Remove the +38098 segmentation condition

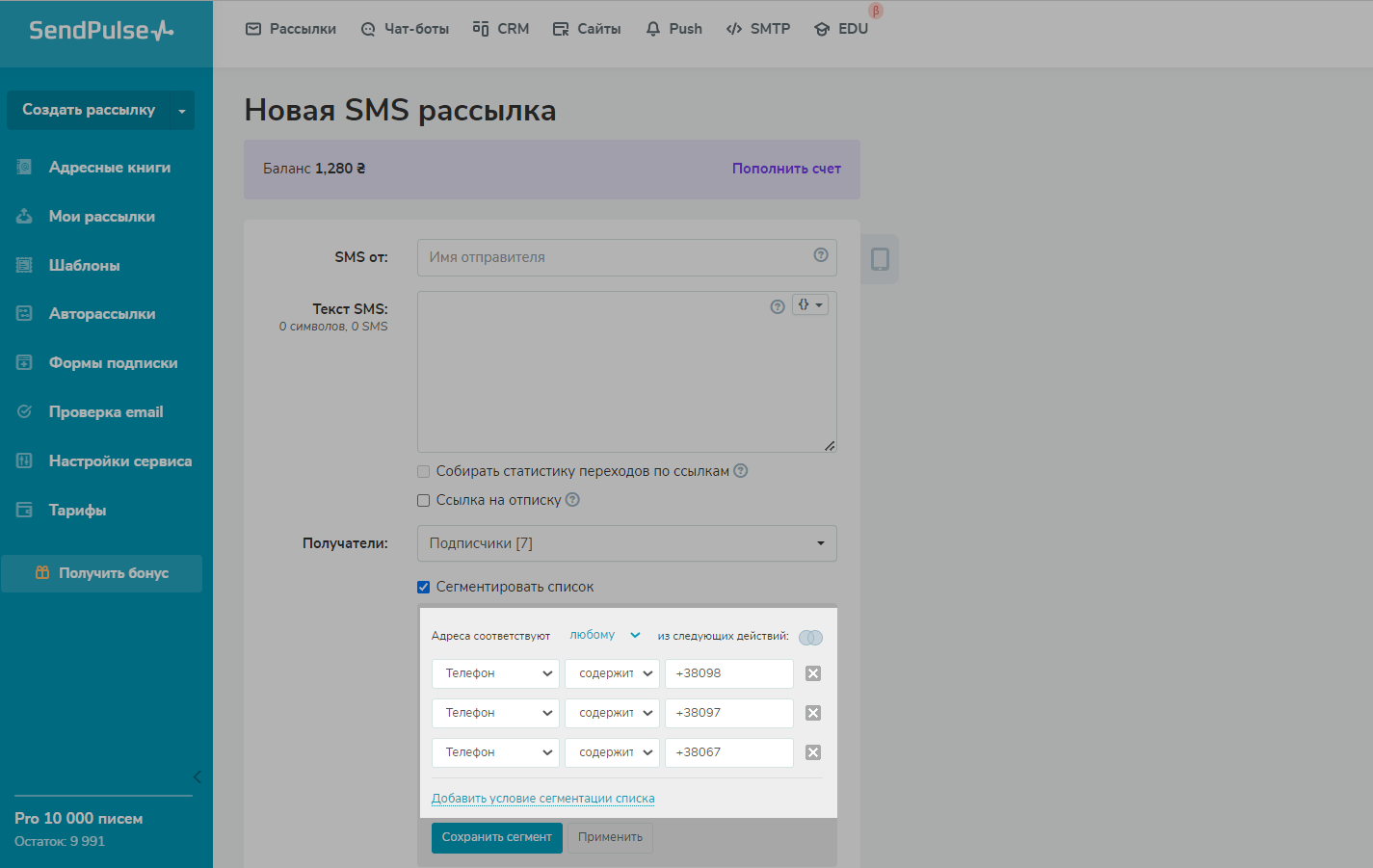812,673
